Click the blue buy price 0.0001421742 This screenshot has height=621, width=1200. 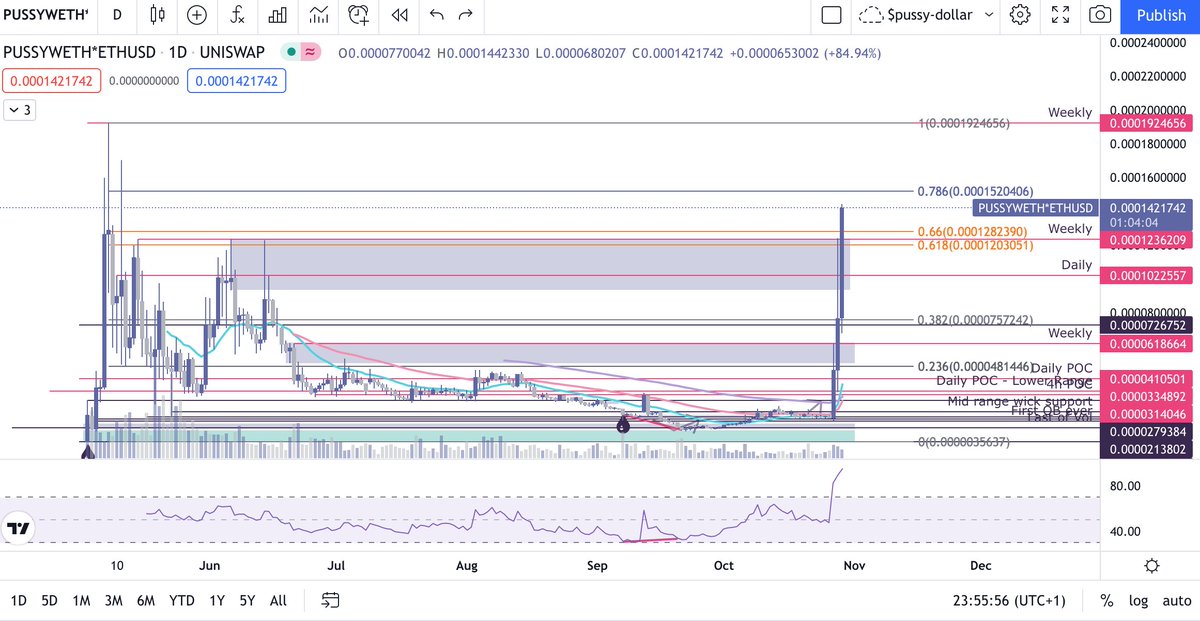(x=237, y=81)
